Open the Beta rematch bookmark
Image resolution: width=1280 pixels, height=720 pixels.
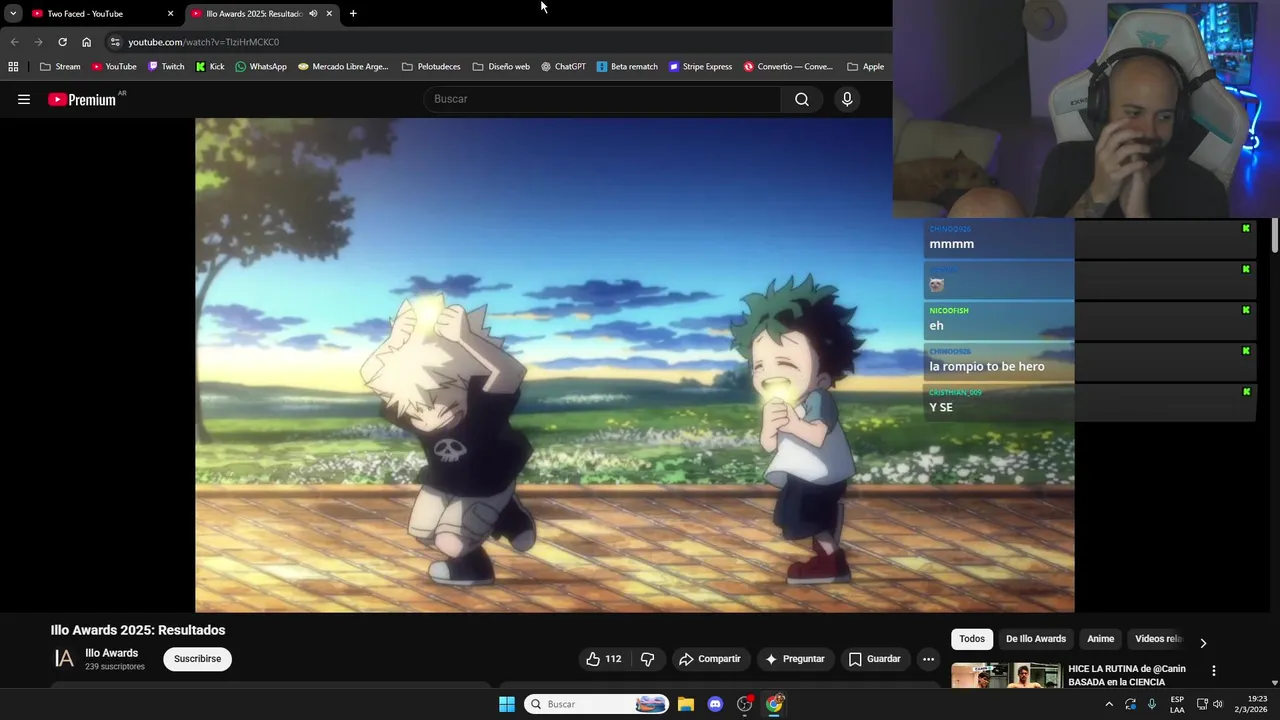pos(627,67)
